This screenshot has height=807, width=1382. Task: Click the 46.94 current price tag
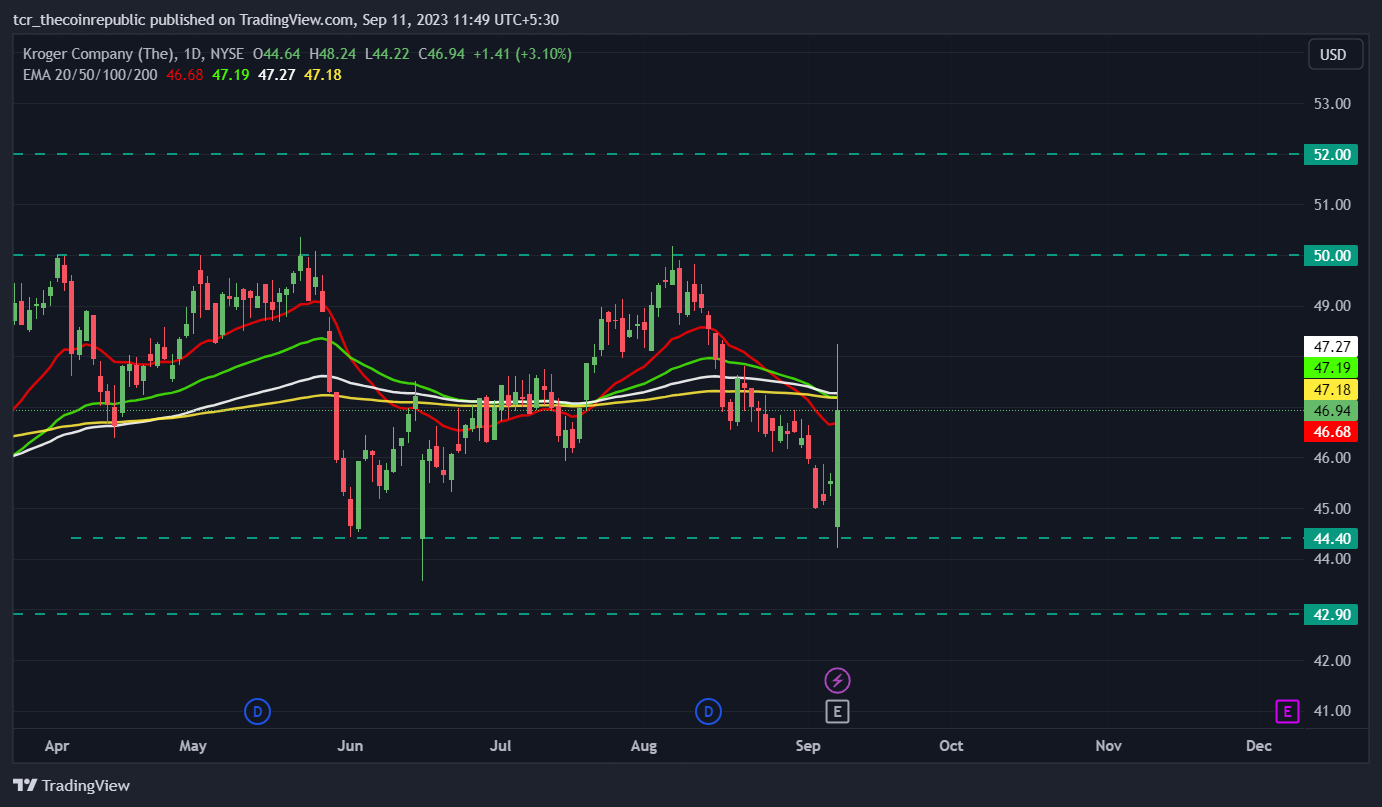[x=1331, y=411]
